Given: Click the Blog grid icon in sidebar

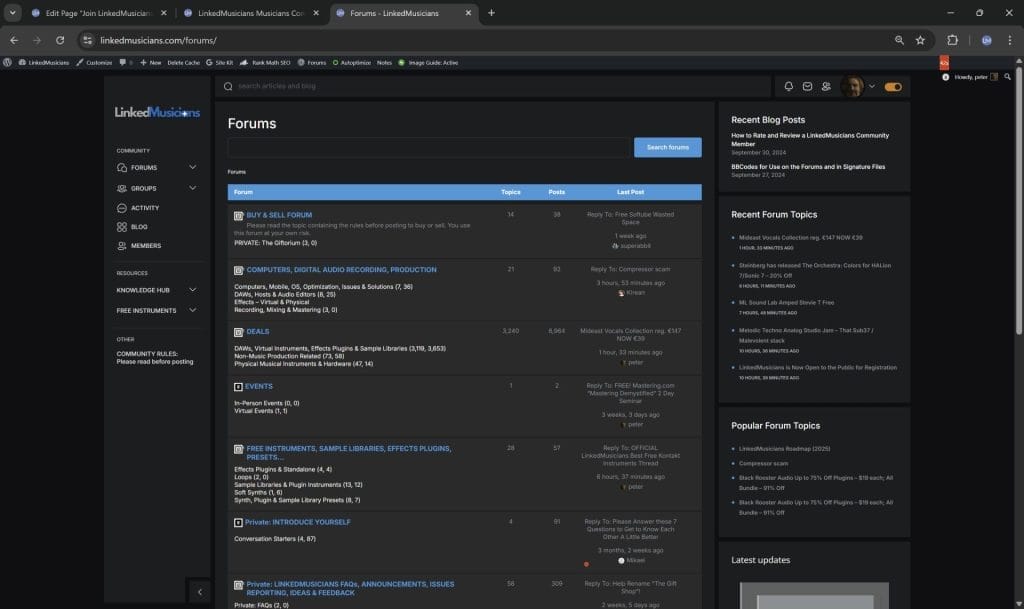Looking at the screenshot, I should point(122,227).
